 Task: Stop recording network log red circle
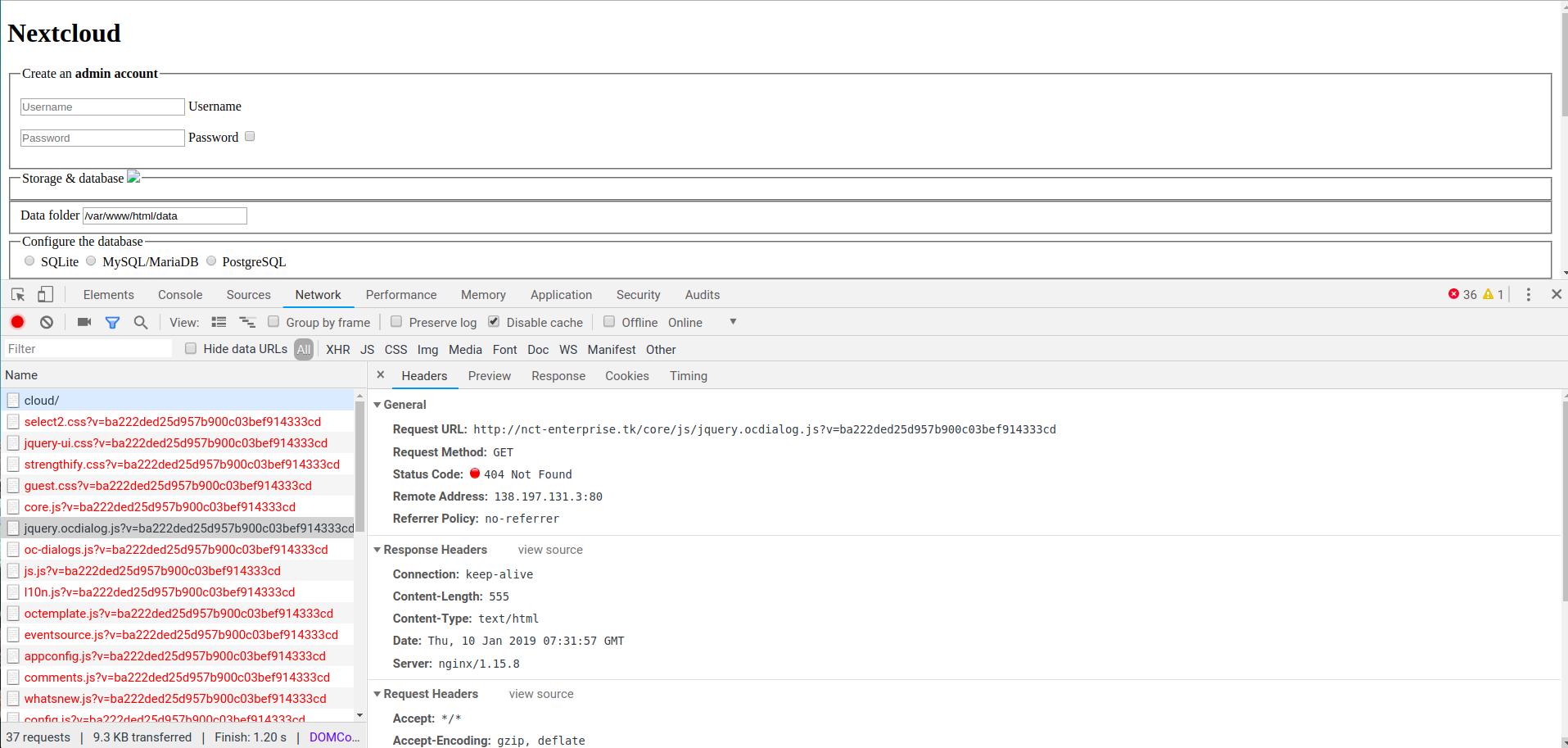click(17, 322)
